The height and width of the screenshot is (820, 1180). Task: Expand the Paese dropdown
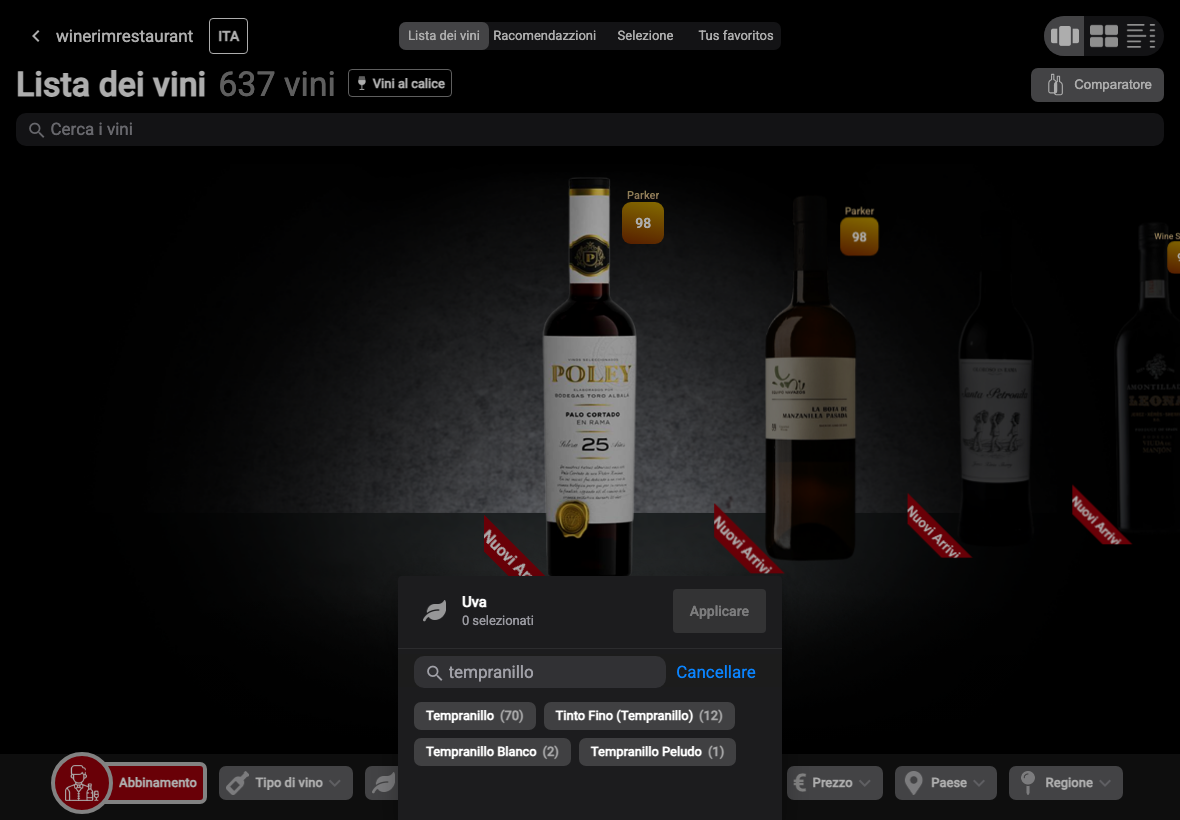[946, 783]
